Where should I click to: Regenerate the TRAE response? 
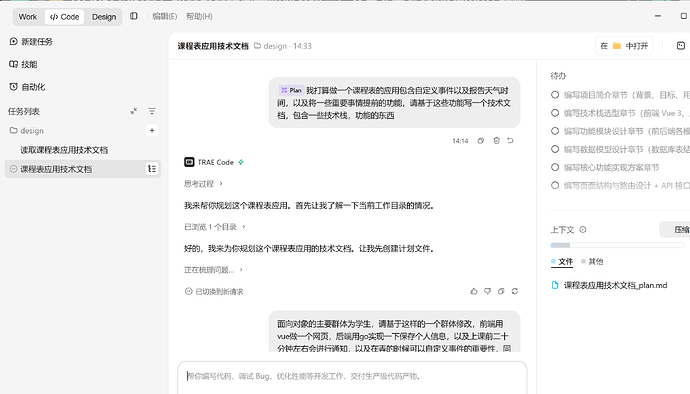point(515,291)
